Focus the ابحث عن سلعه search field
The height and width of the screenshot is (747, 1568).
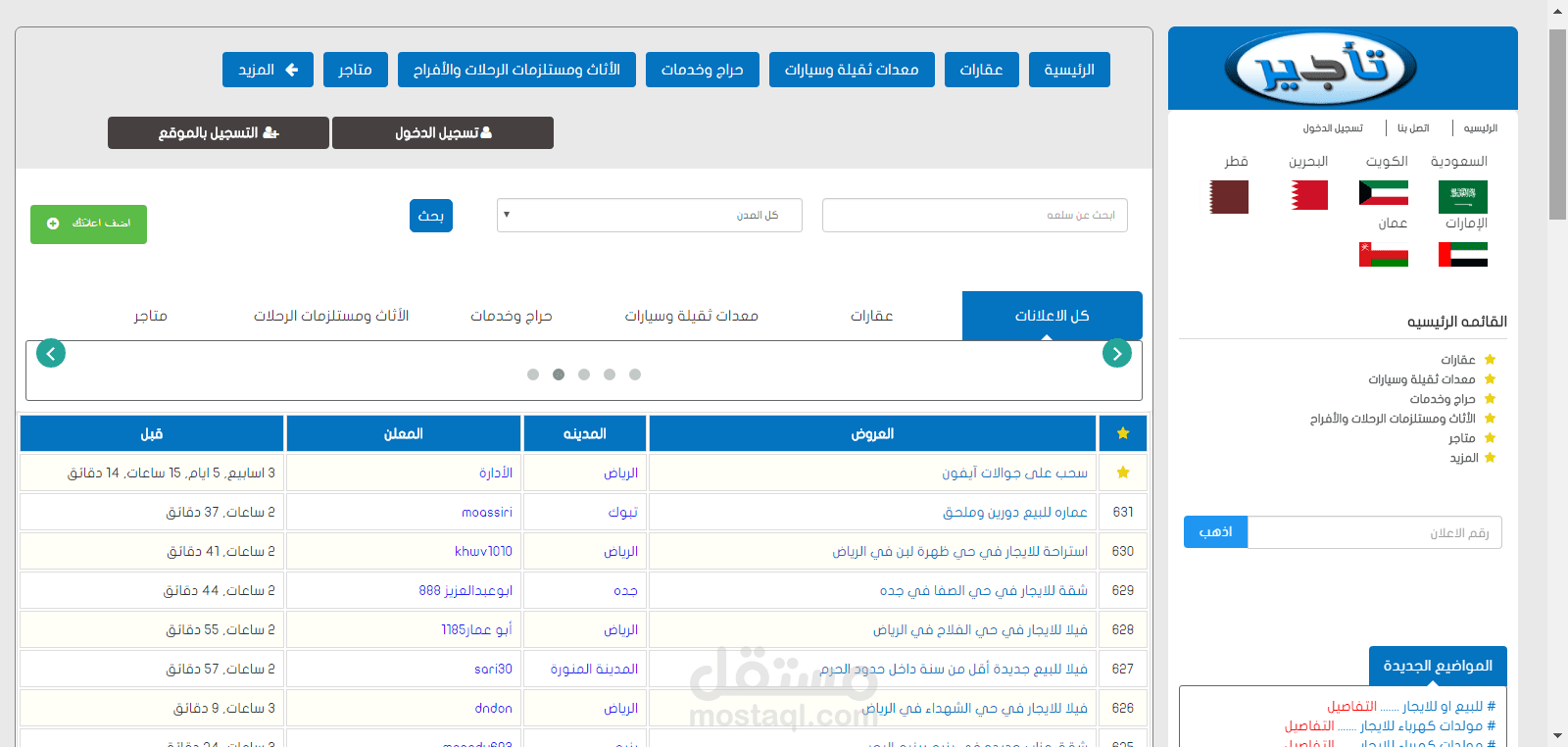click(x=975, y=216)
